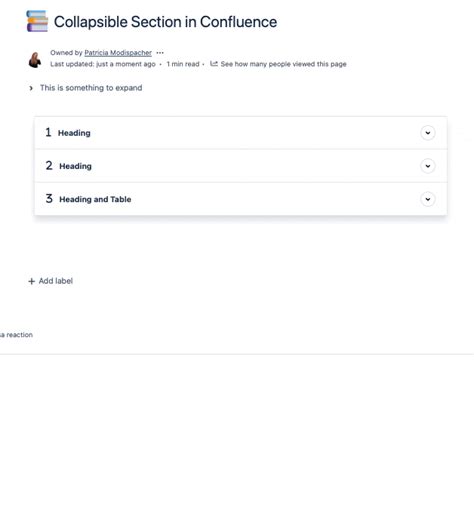Screen dimensions: 474x522
Task: Click the page analytics chart icon
Action: (x=214, y=64)
